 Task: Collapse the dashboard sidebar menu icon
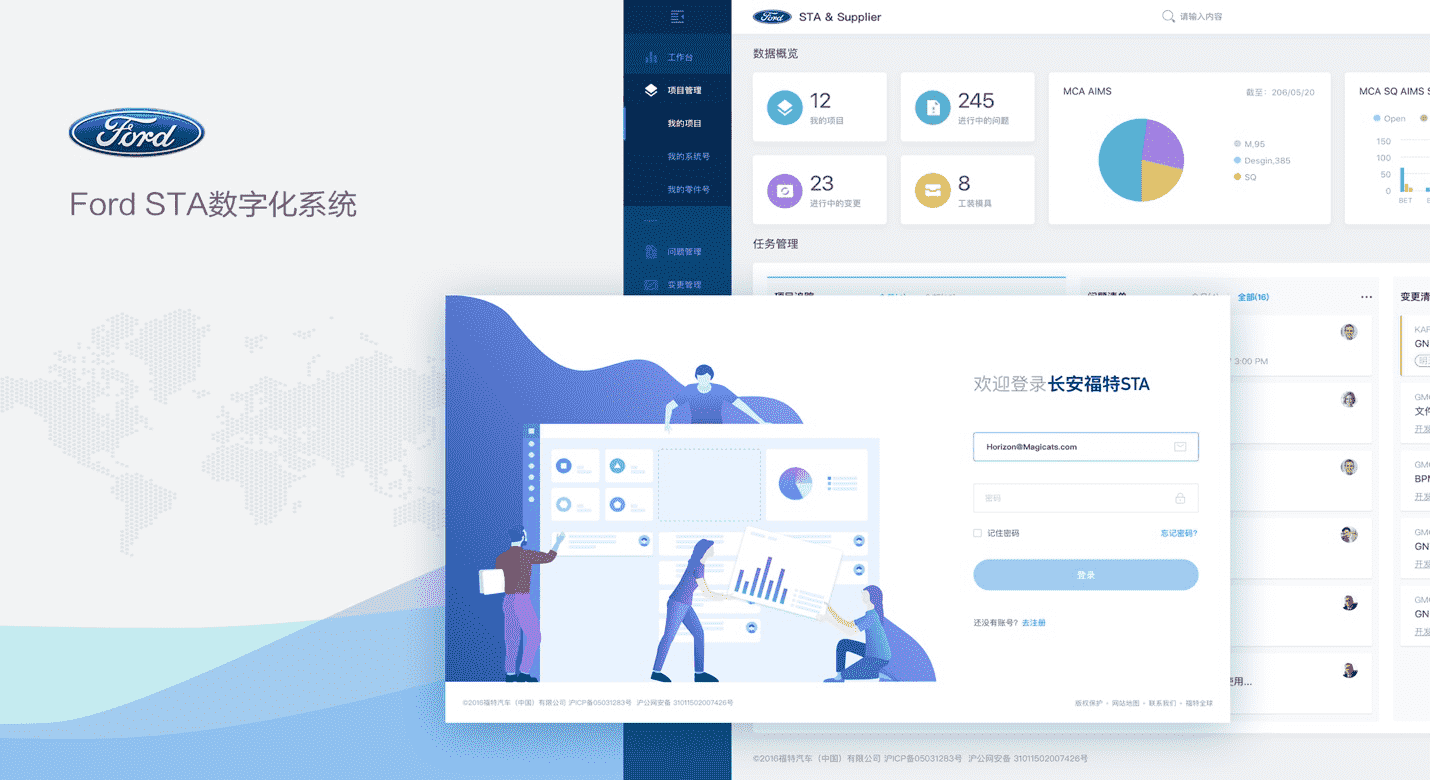coord(677,17)
